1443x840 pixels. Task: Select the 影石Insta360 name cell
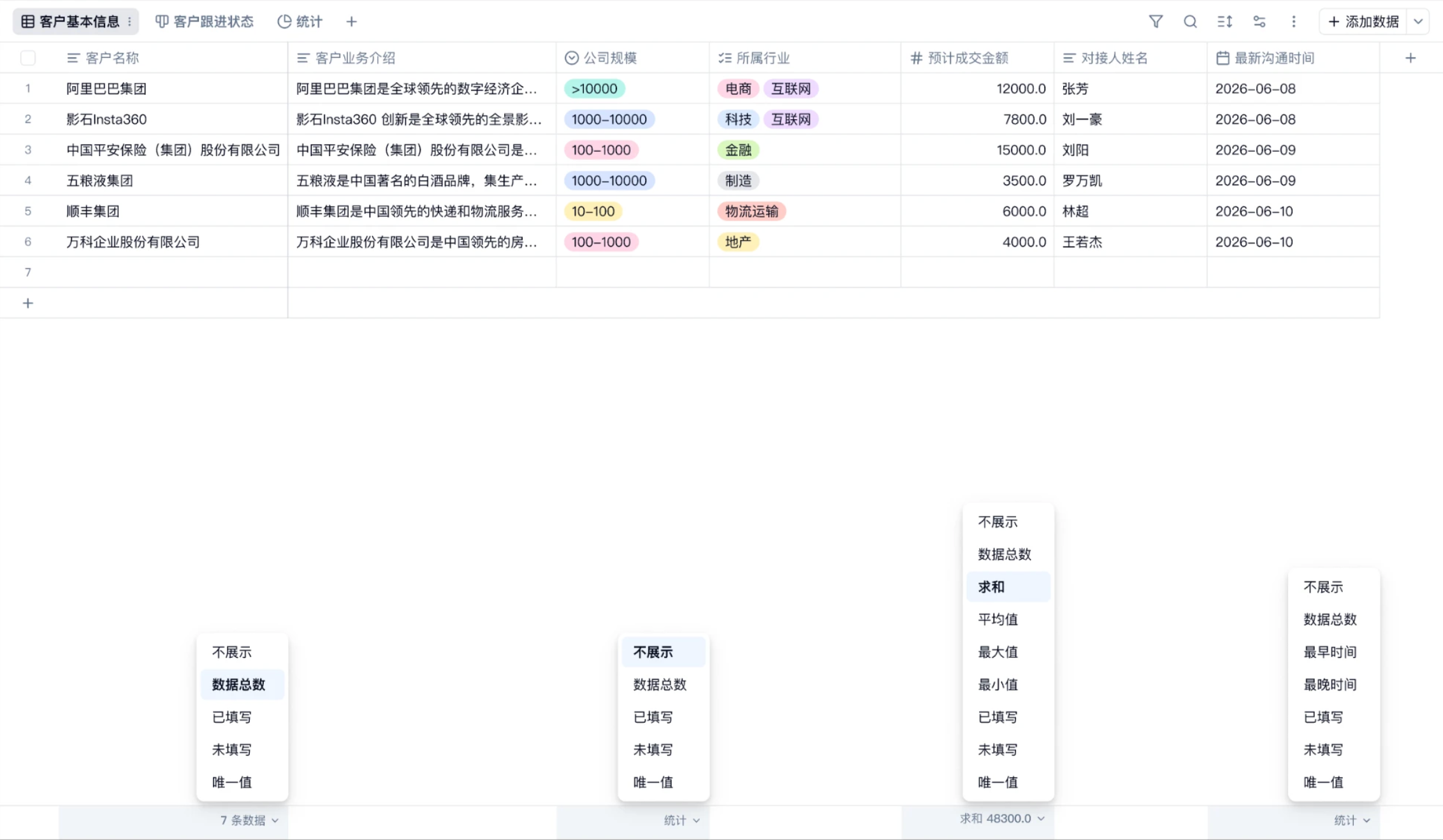173,119
